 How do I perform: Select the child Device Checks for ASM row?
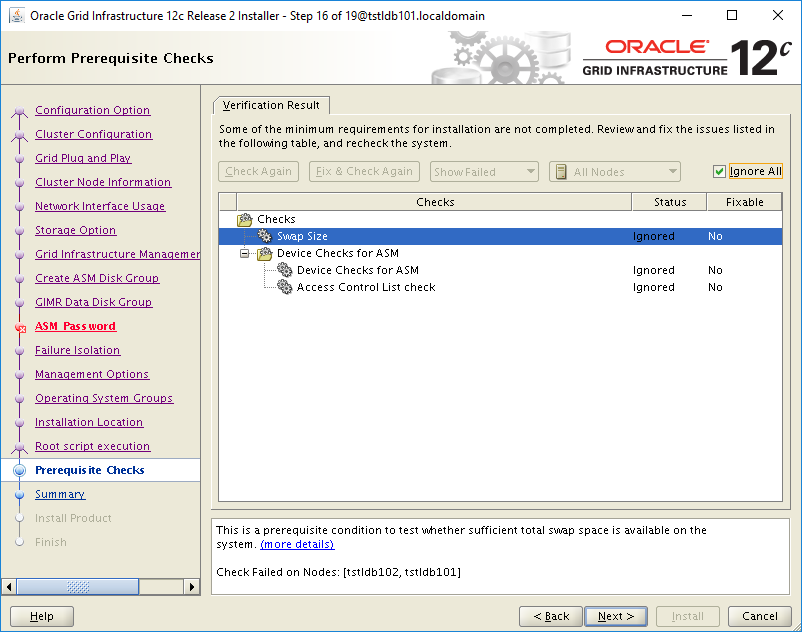pos(500,270)
